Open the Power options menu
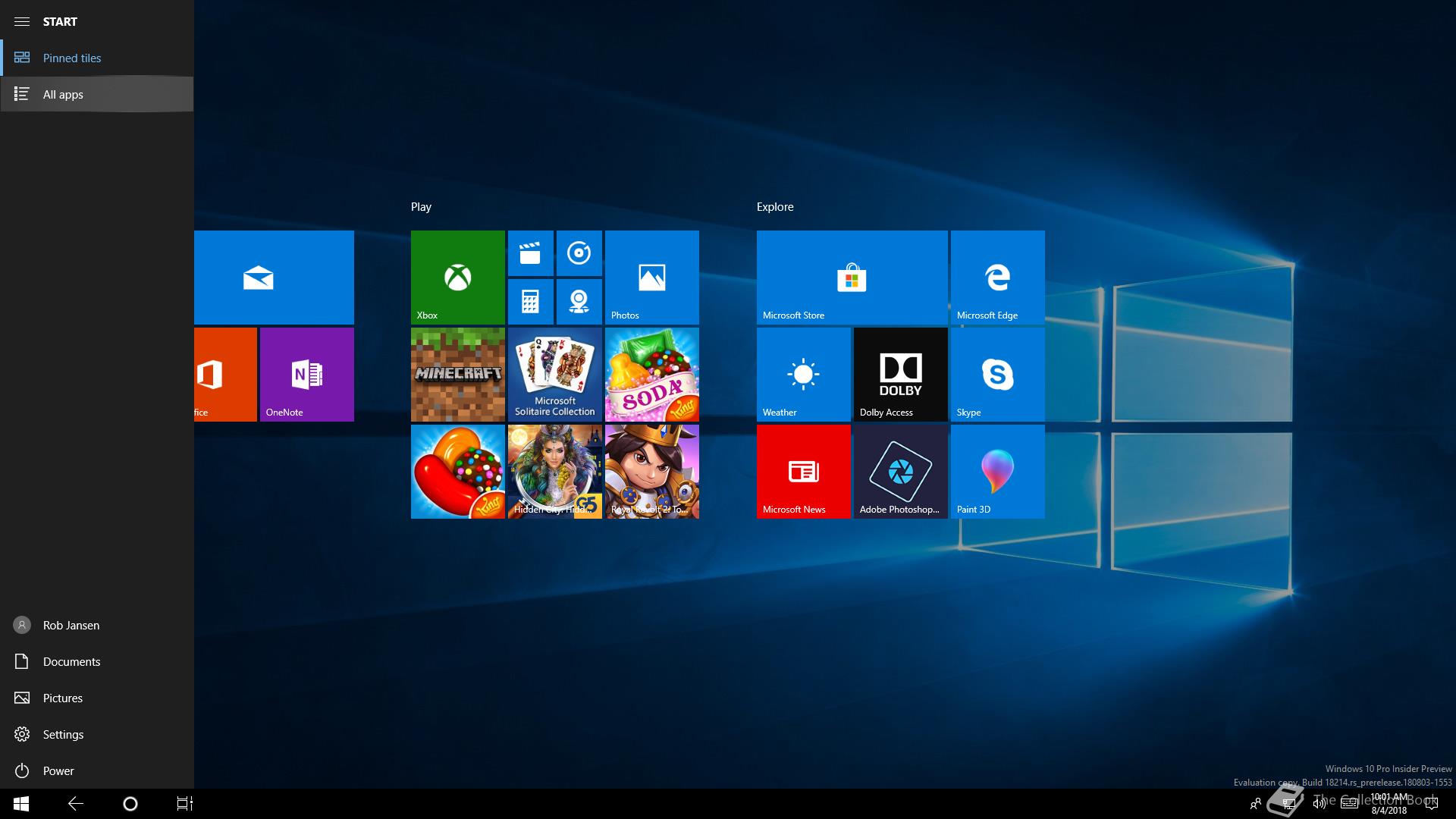The image size is (1456, 819). coord(58,770)
